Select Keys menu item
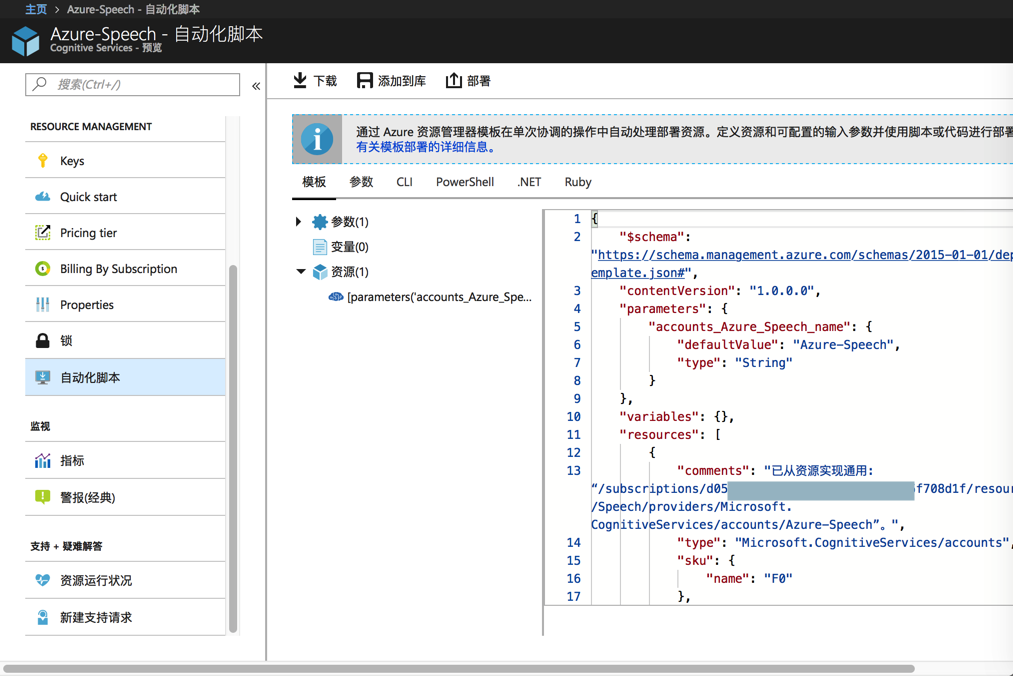This screenshot has width=1013, height=676. [x=125, y=160]
